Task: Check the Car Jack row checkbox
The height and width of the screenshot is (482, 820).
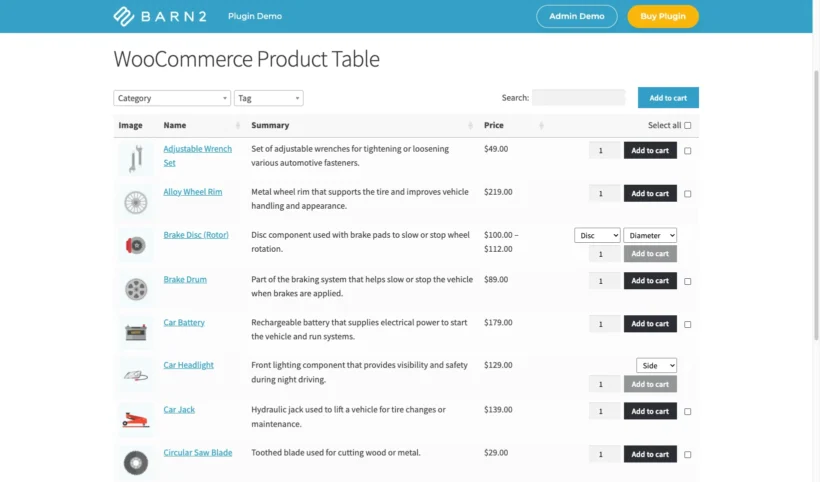Action: click(688, 411)
